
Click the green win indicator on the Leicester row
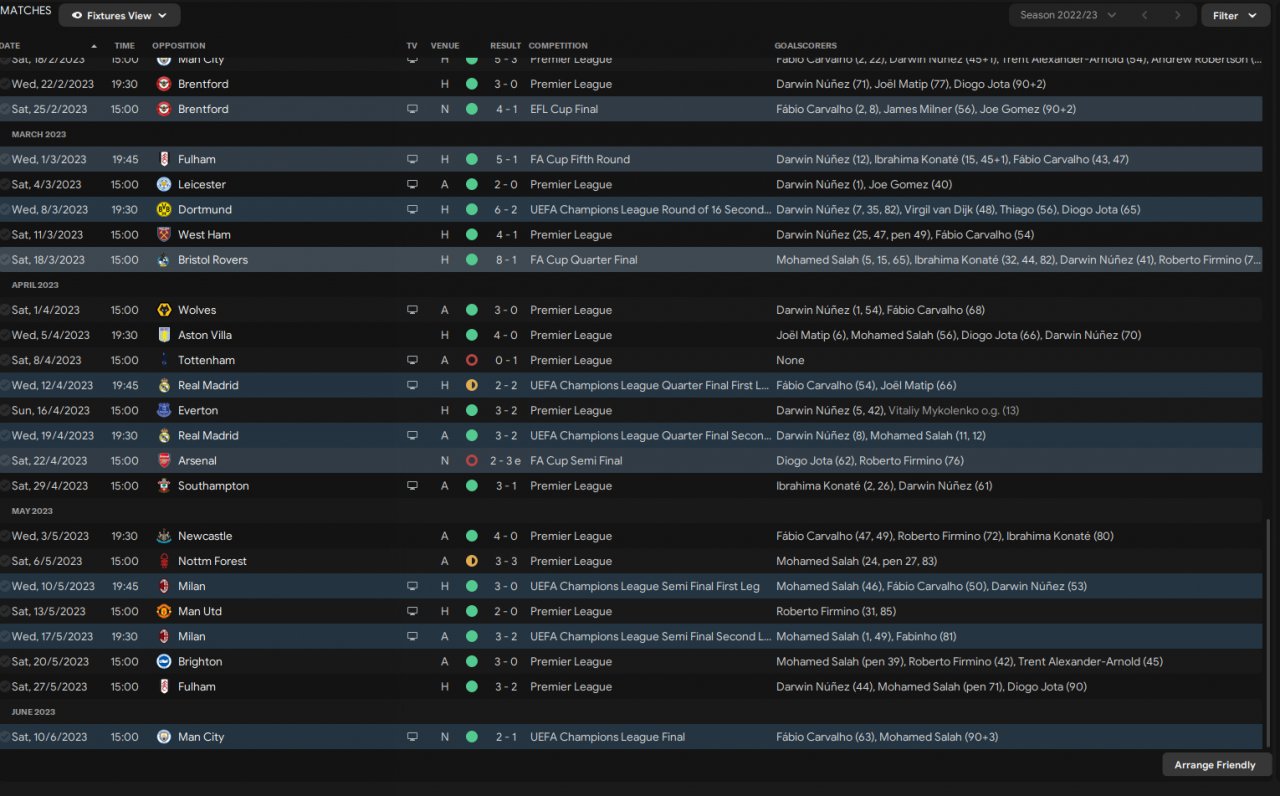point(472,184)
